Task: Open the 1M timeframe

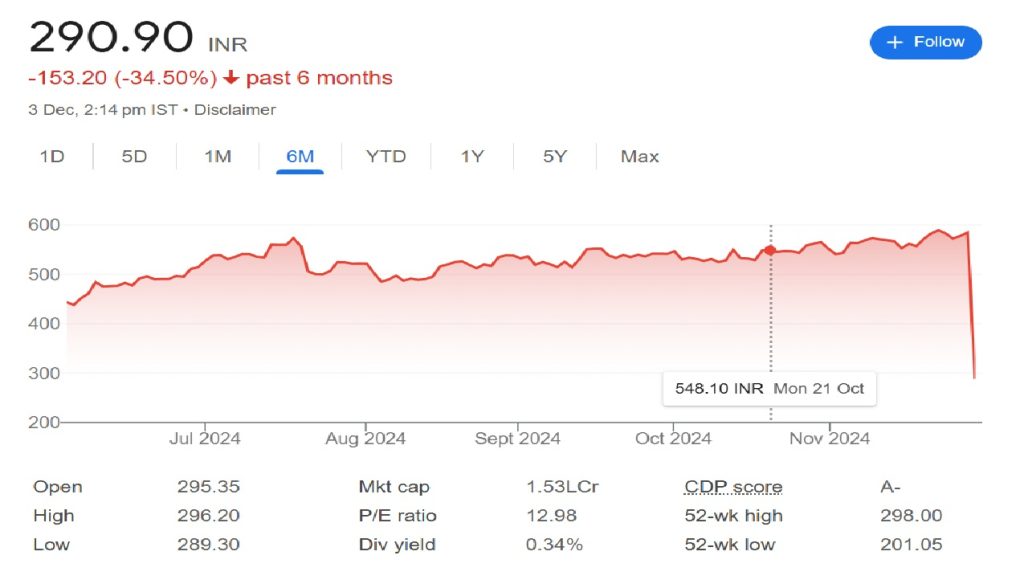Action: 217,157
